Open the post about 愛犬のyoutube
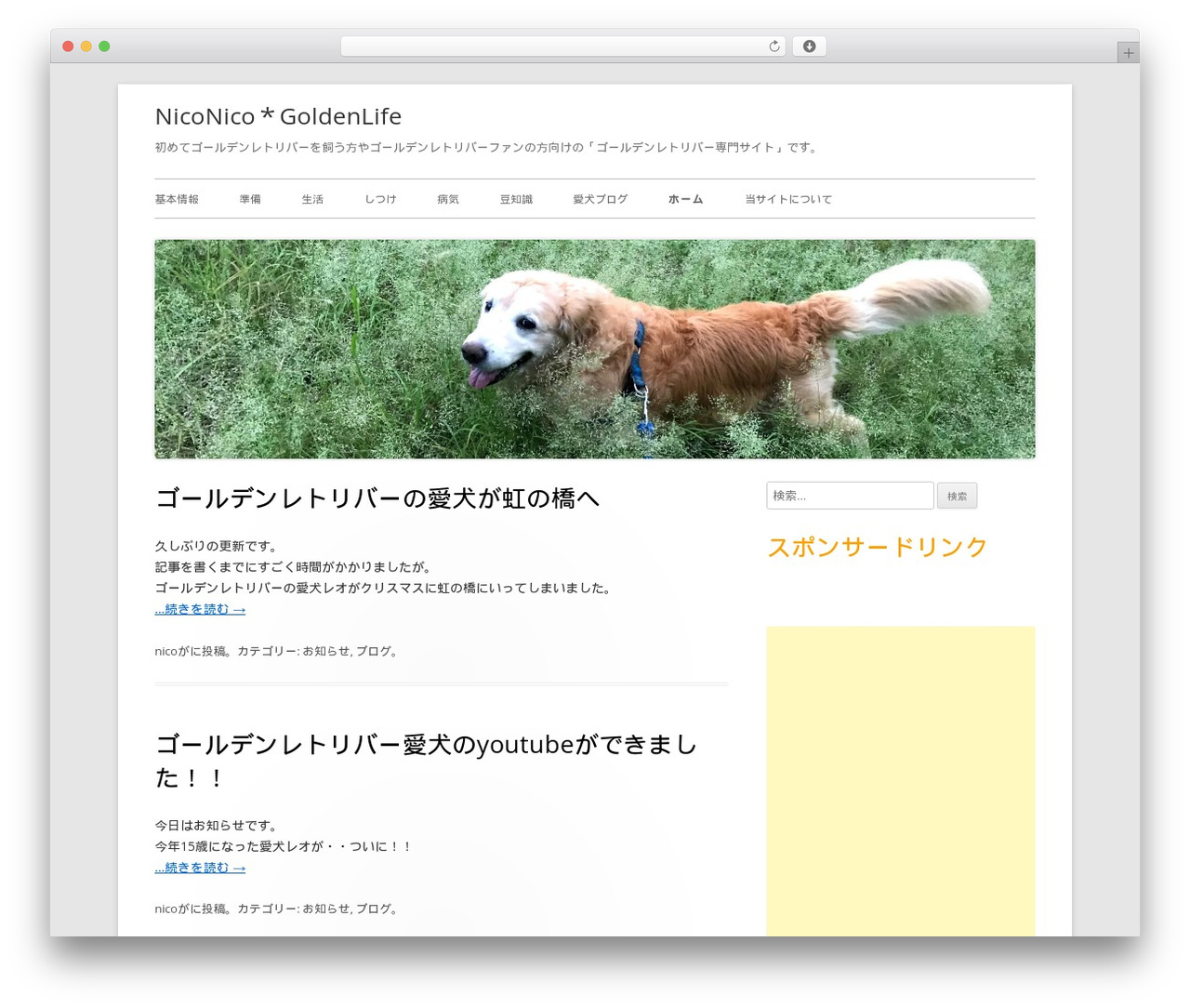 tap(426, 761)
